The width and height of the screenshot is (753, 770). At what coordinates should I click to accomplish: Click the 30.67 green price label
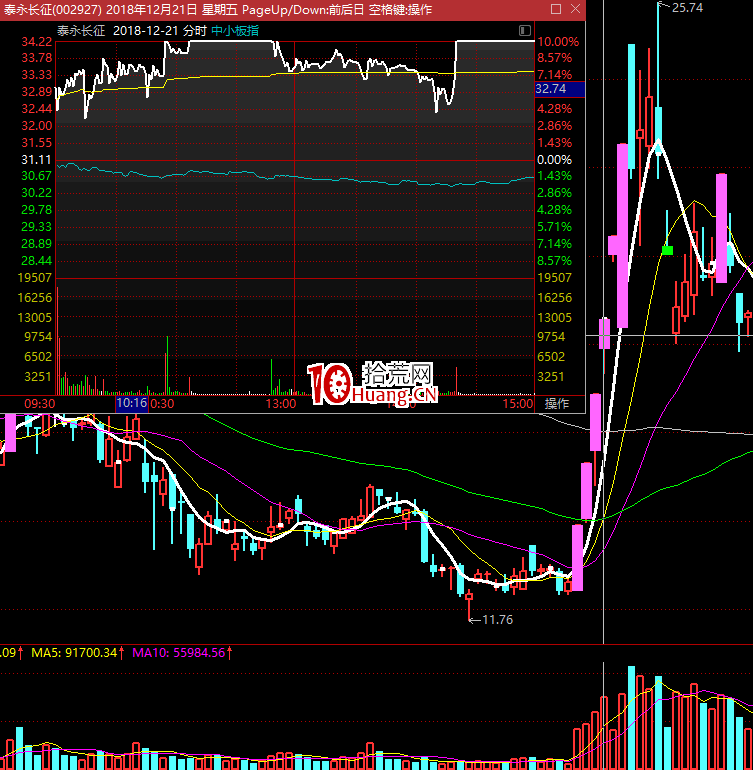[x=37, y=176]
